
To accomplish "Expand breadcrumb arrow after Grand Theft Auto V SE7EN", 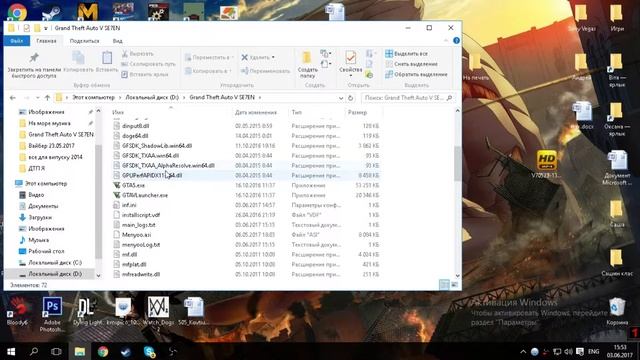I will tap(260, 98).
